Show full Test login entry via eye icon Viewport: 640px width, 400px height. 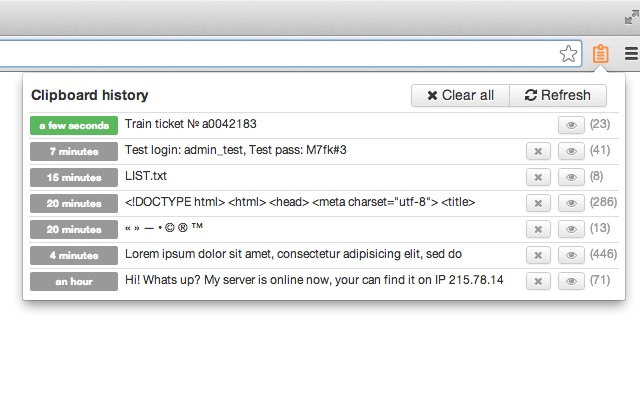click(x=570, y=151)
